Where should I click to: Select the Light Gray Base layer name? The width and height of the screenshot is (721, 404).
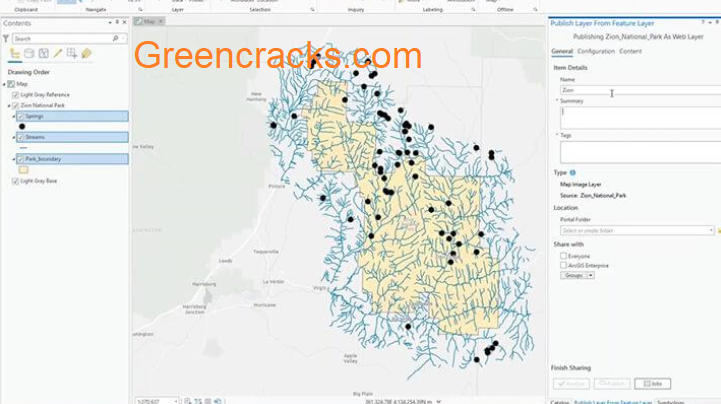[39, 181]
